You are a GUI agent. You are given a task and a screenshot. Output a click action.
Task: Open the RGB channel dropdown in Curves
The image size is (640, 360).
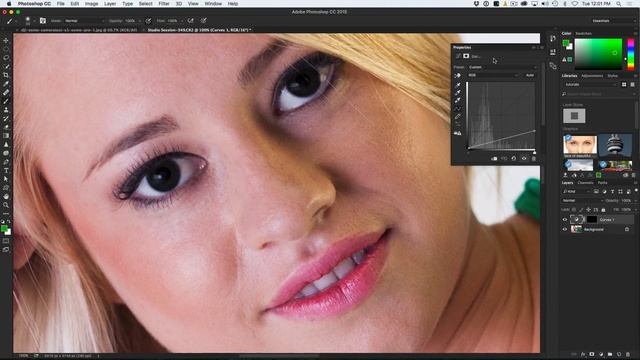[x=493, y=75]
